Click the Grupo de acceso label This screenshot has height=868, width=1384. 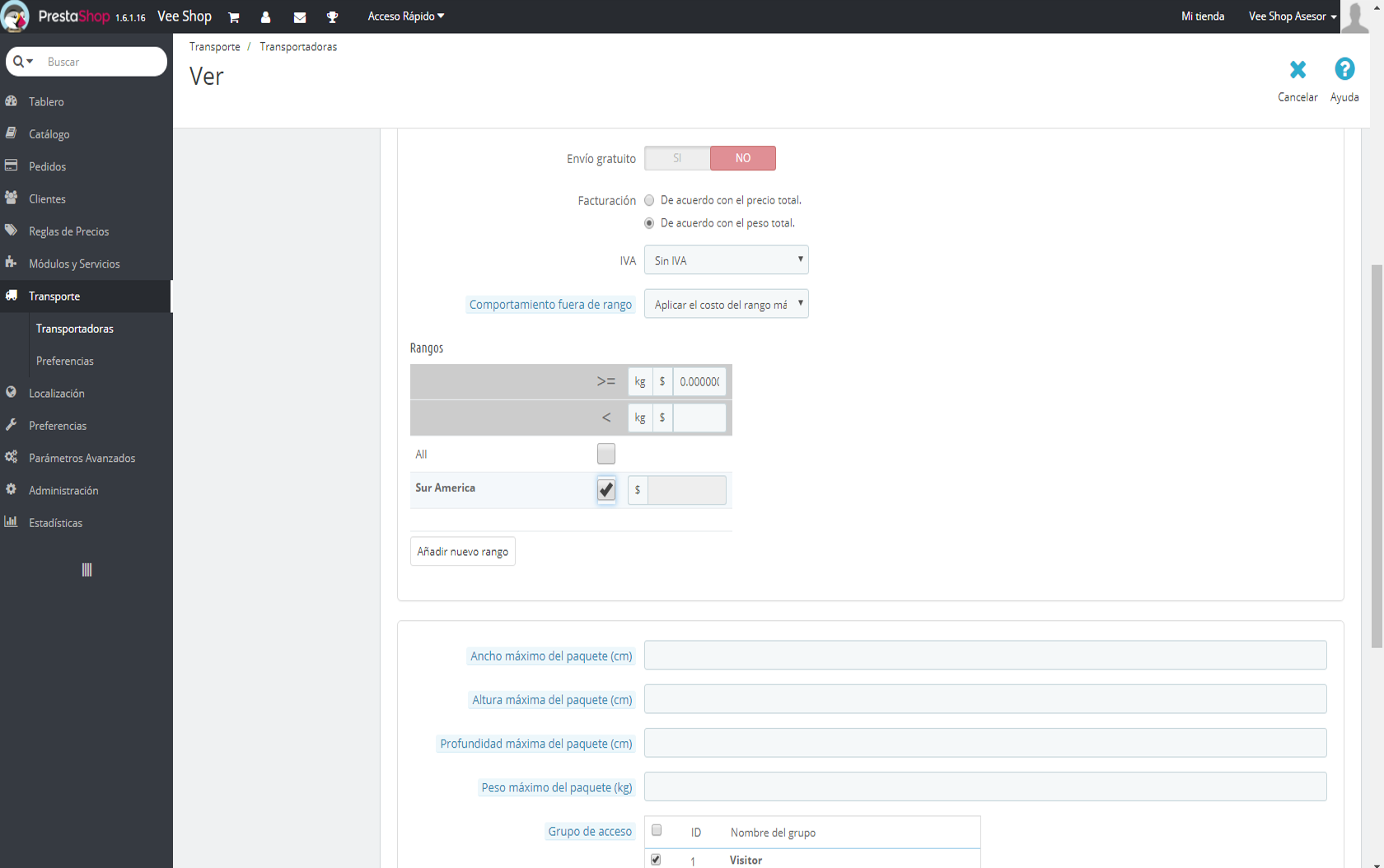click(590, 832)
